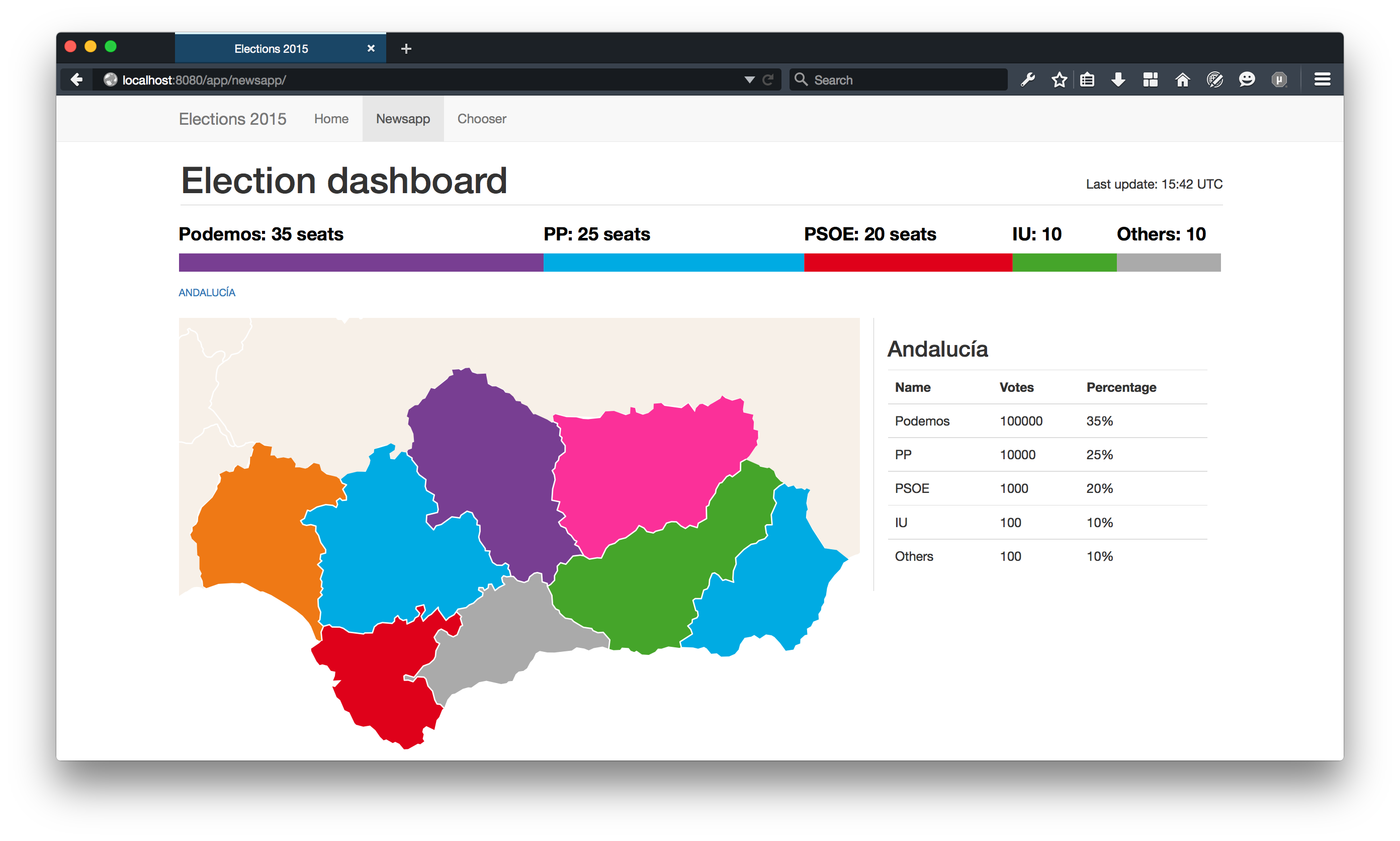1400x841 pixels.
Task: Click the ANDALUCÍA breadcrumb link
Action: coord(207,292)
